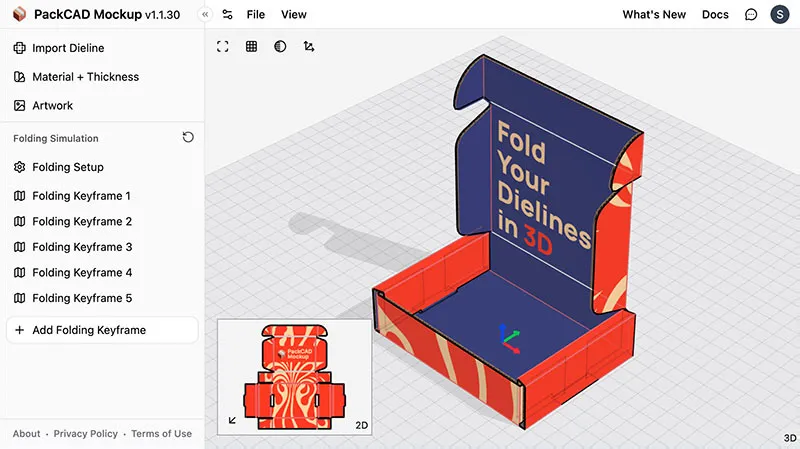
Task: Toggle the half-circle shading mode icon
Action: [x=280, y=46]
